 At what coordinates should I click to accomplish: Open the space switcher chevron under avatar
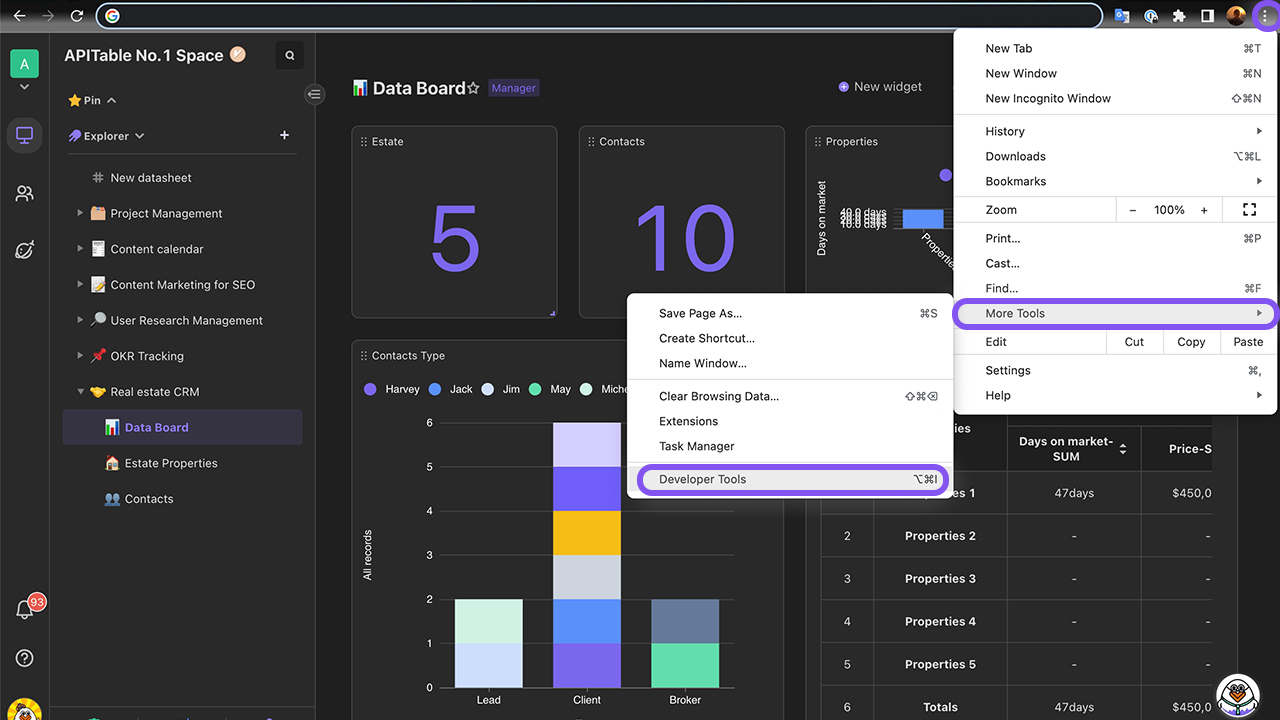tap(24, 88)
